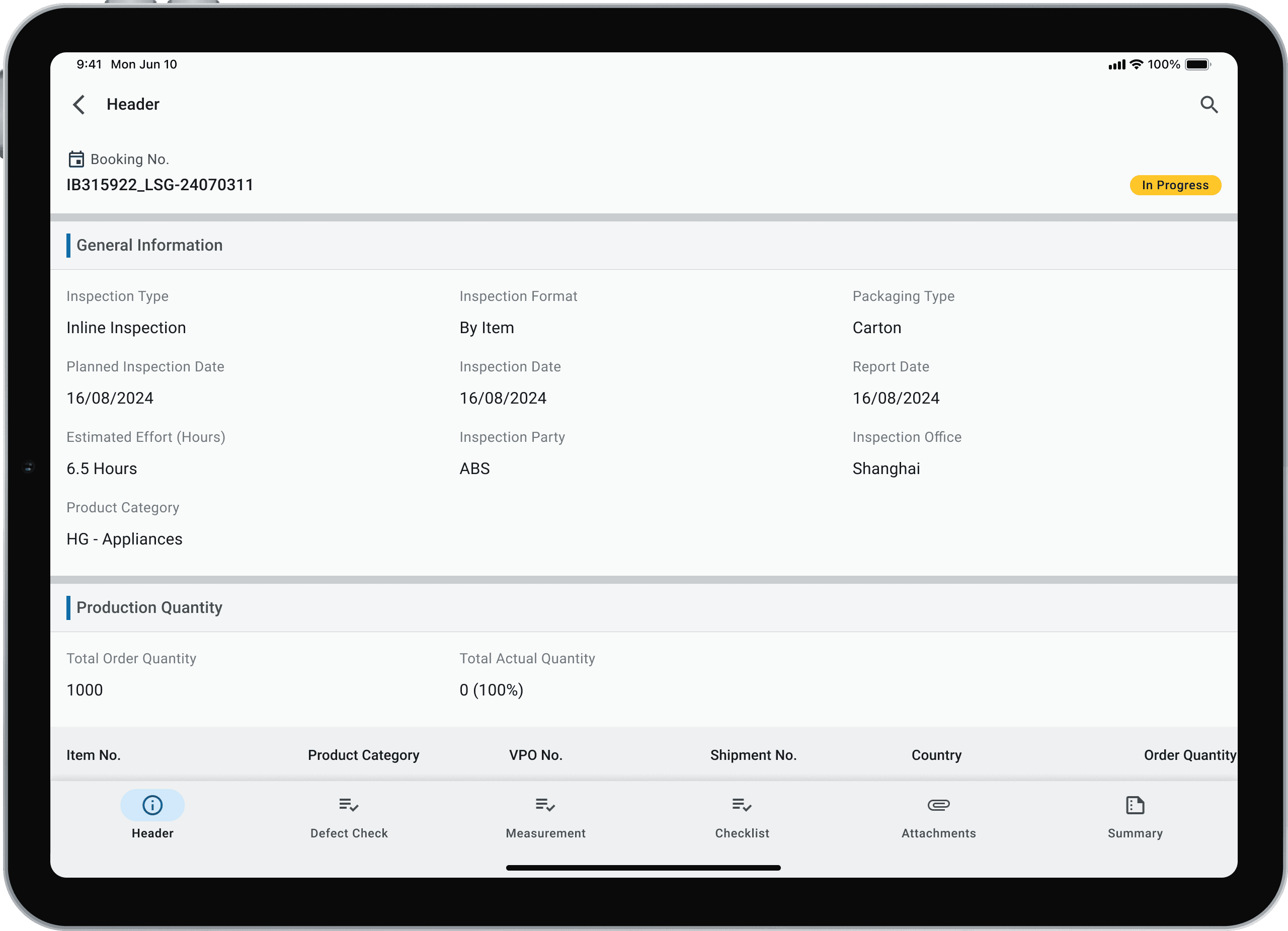Select the booking number IB315922_LSG-24070311
Screen dimensions: 1288x931
(x=159, y=185)
